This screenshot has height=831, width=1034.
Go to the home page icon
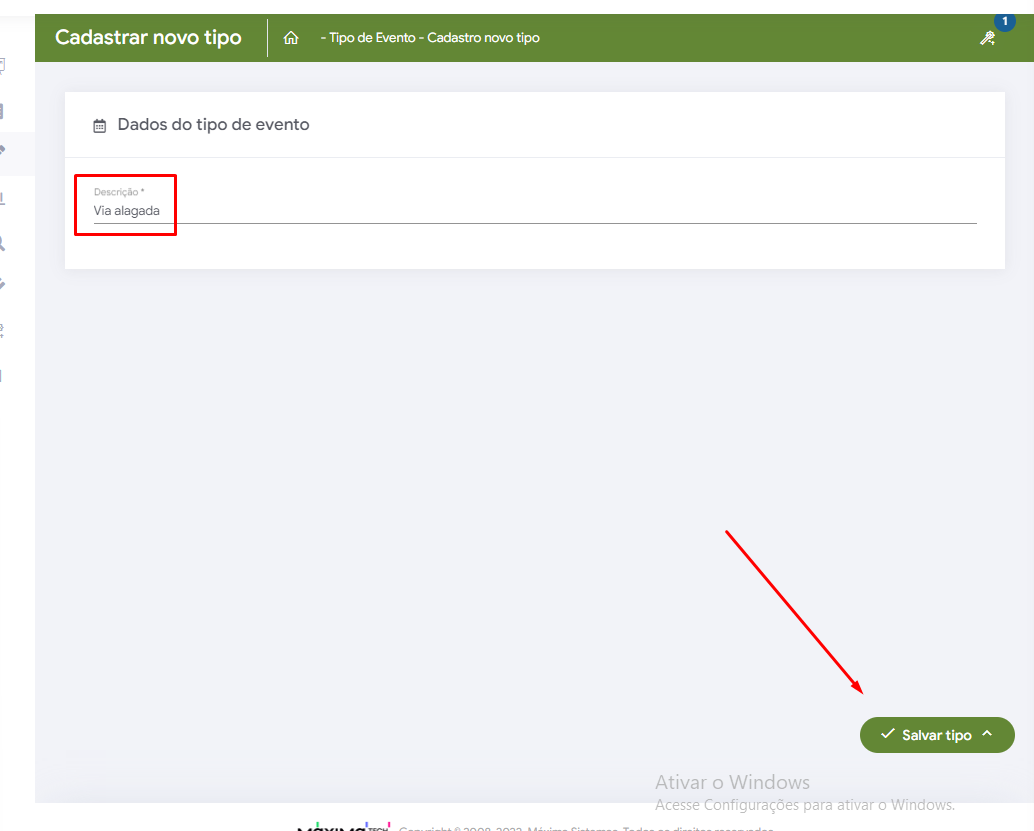(x=291, y=38)
